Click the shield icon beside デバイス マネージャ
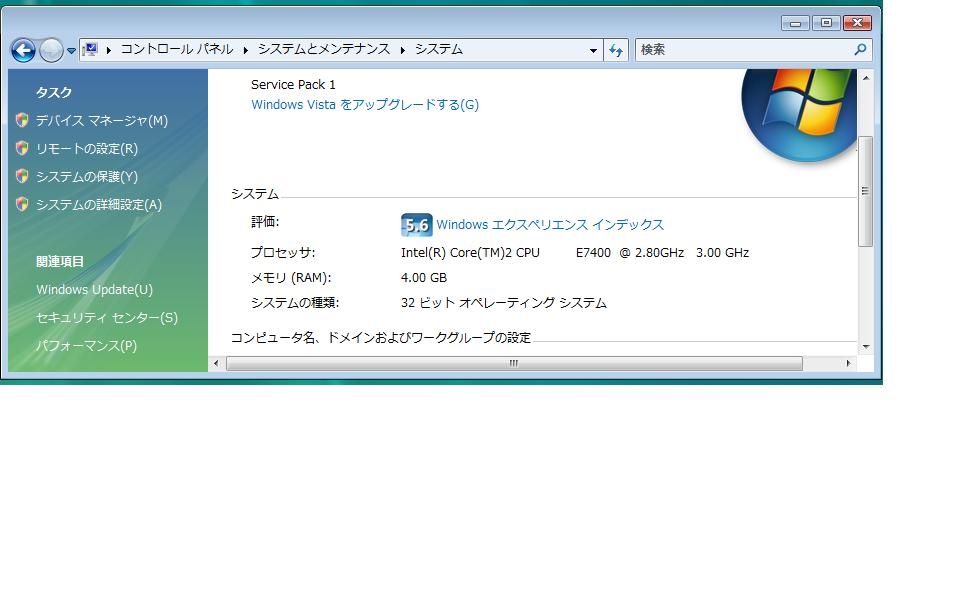Viewport: 960px width, 600px height. coord(23,120)
